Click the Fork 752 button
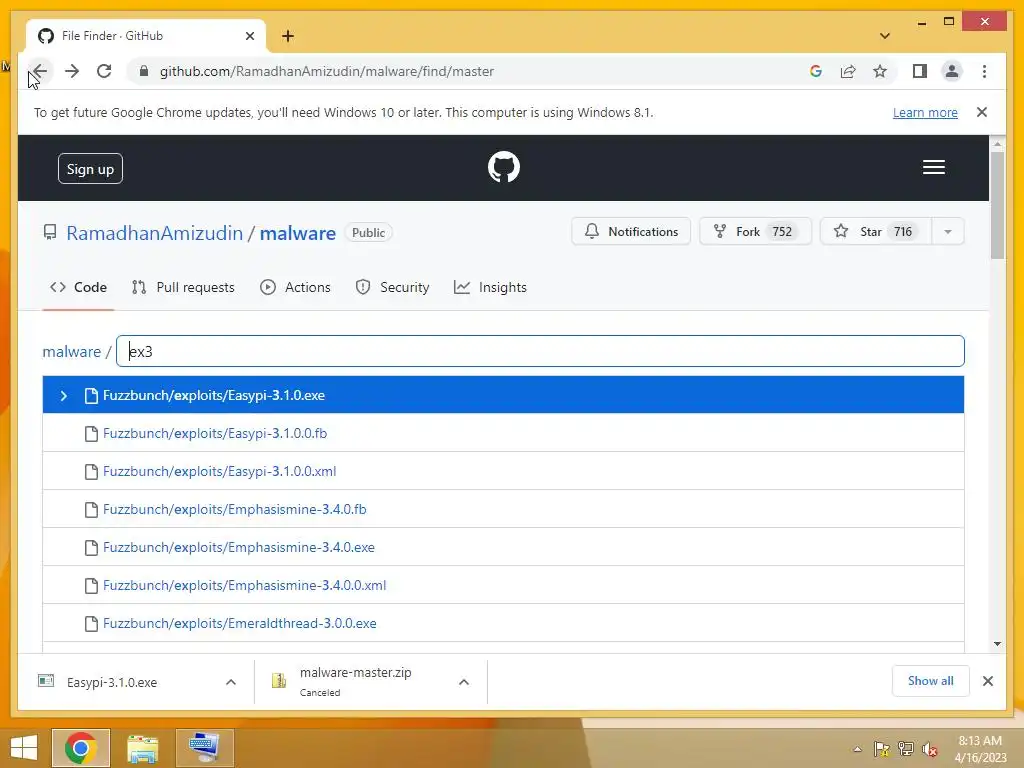Viewport: 1024px width, 768px height. click(755, 232)
